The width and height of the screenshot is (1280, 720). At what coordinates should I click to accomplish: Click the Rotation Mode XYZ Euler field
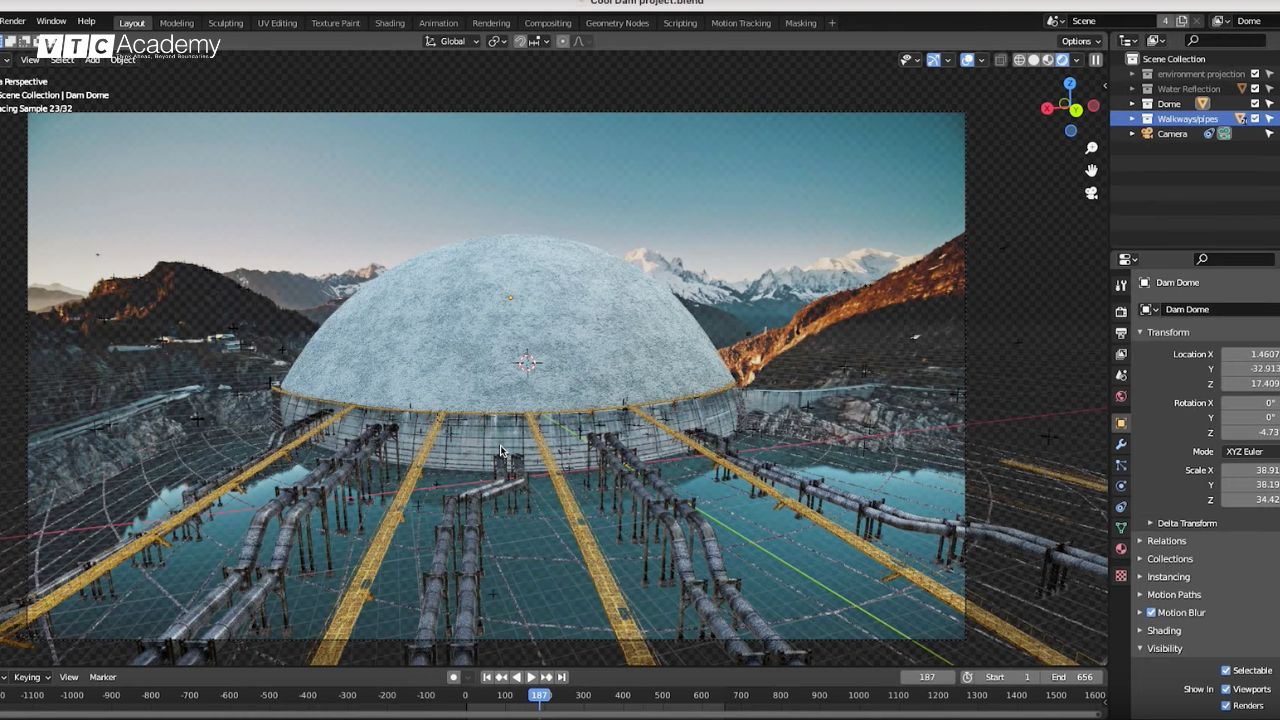[x=1244, y=451]
